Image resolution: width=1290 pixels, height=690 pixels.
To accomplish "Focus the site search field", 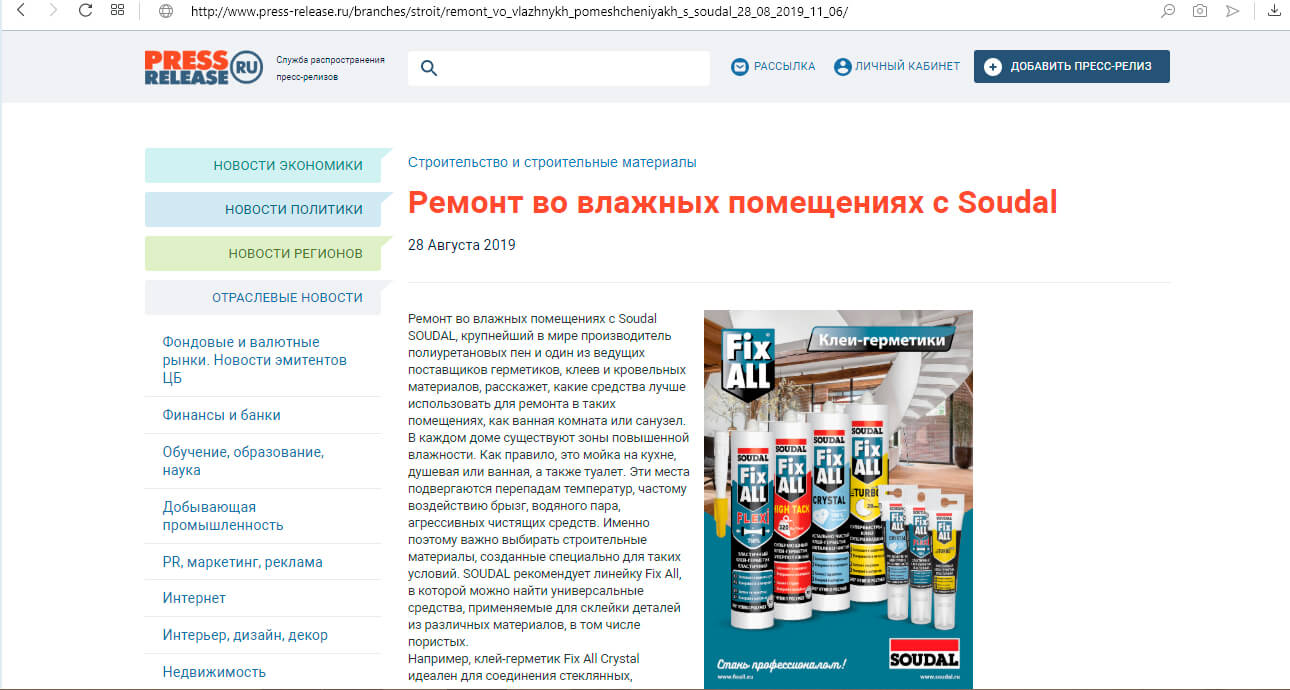I will pyautogui.click(x=558, y=68).
